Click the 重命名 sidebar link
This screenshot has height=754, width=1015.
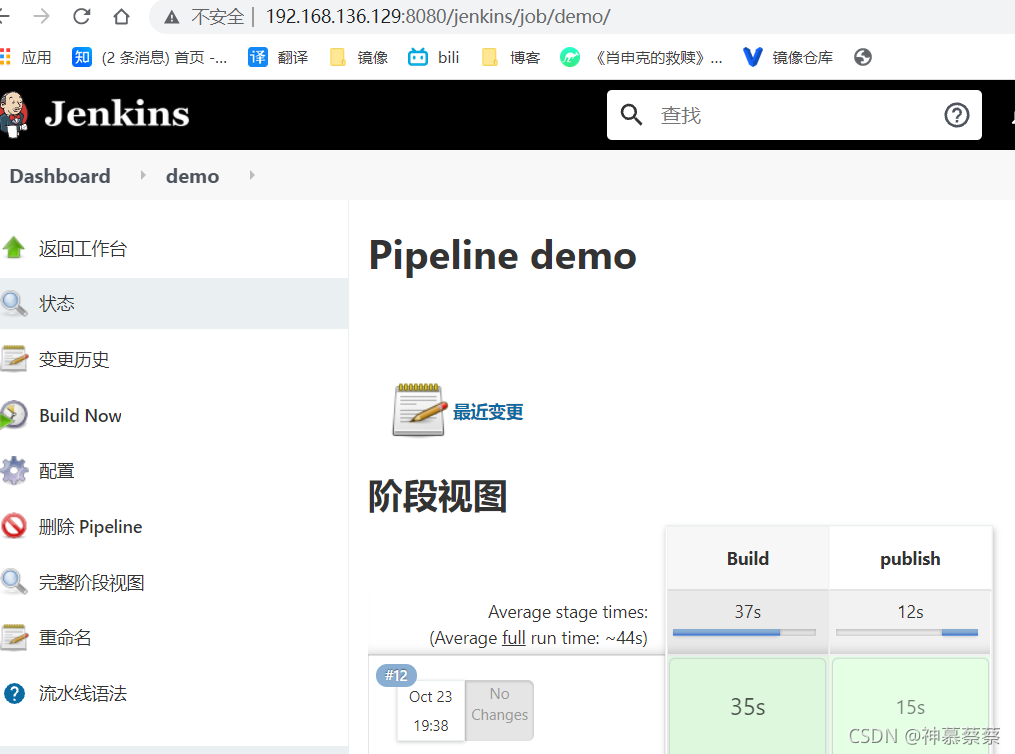coord(65,638)
